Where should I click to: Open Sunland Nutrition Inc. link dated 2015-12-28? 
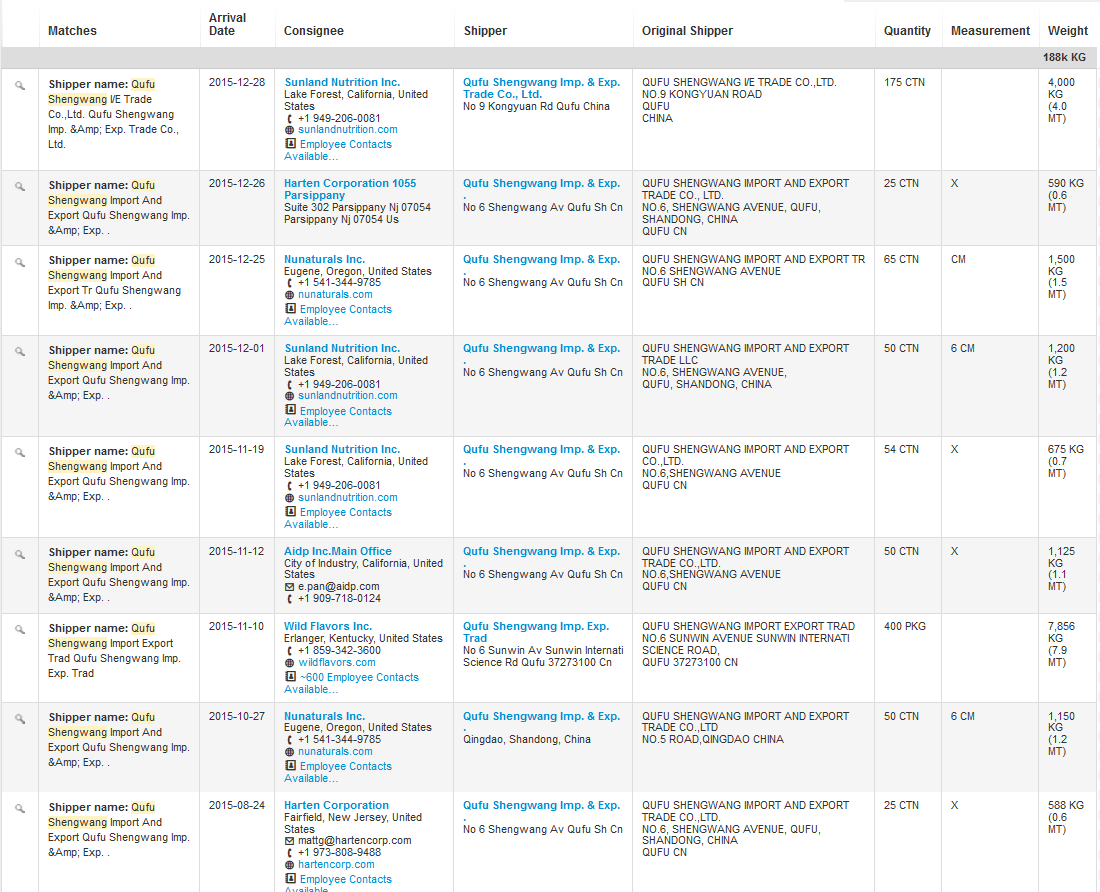(342, 82)
